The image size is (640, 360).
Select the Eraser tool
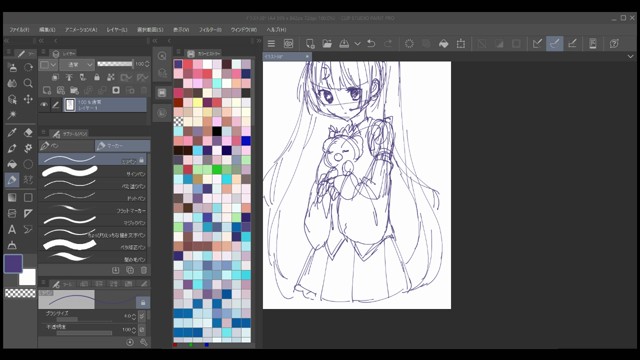28,132
